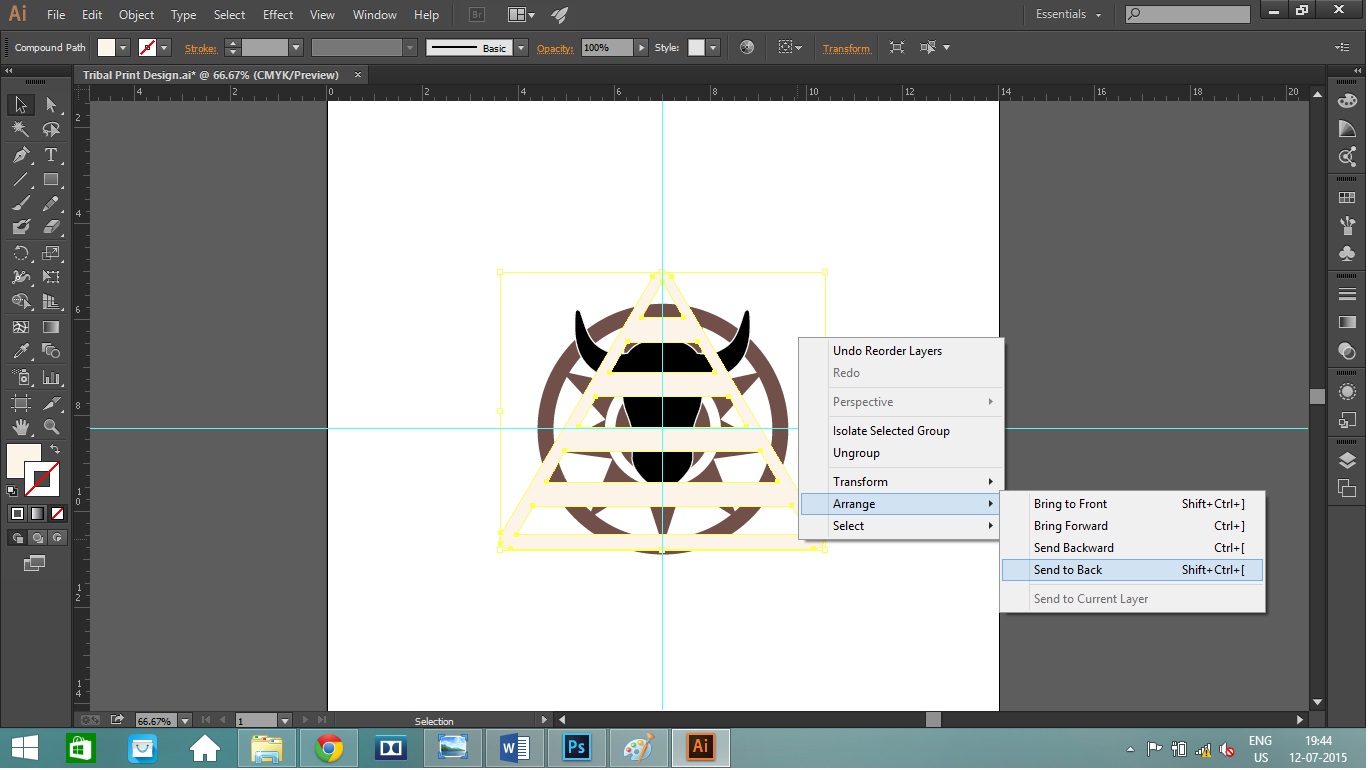Image resolution: width=1368 pixels, height=770 pixels.
Task: Select the Rectangle tool
Action: pos(51,180)
